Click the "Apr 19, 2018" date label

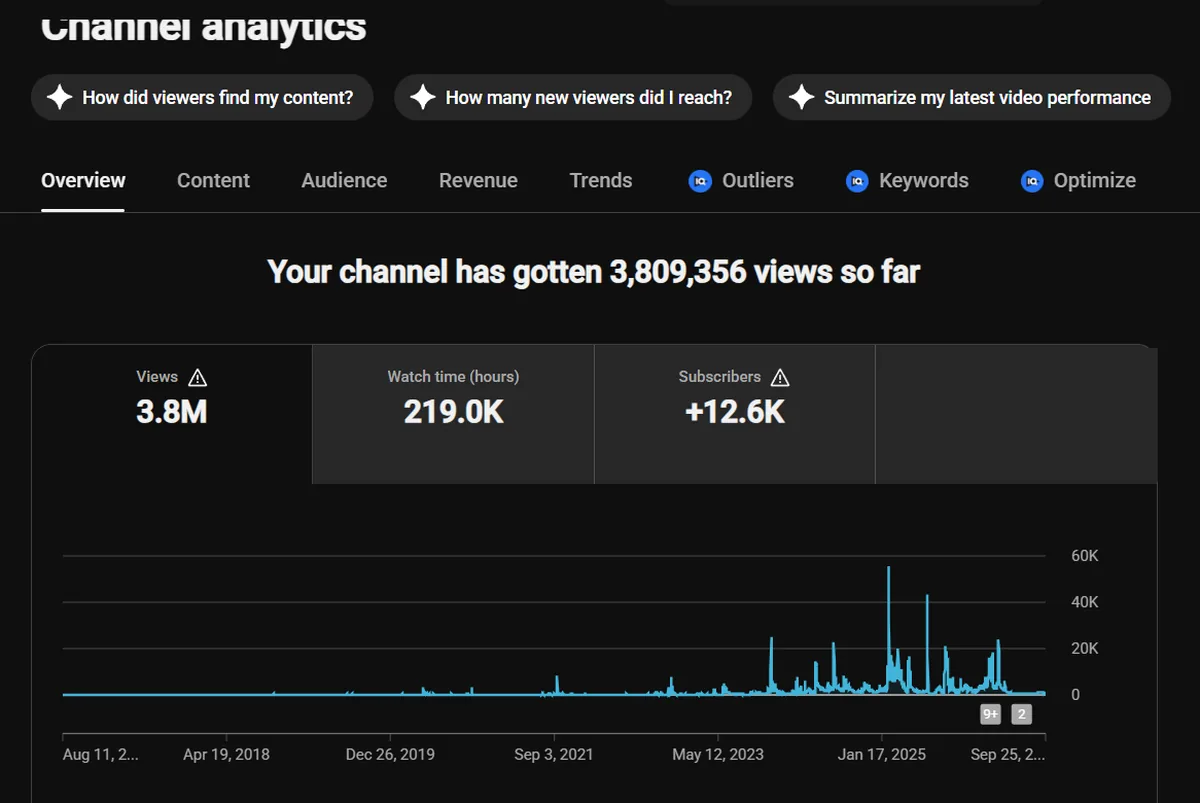tap(226, 754)
